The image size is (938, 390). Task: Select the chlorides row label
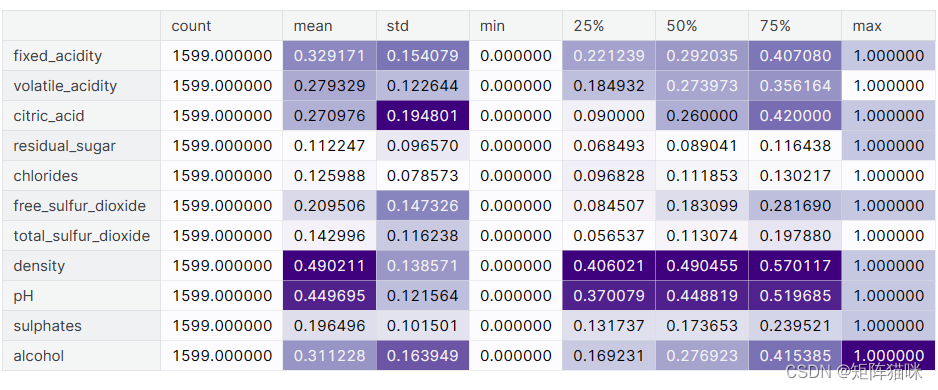coord(81,176)
